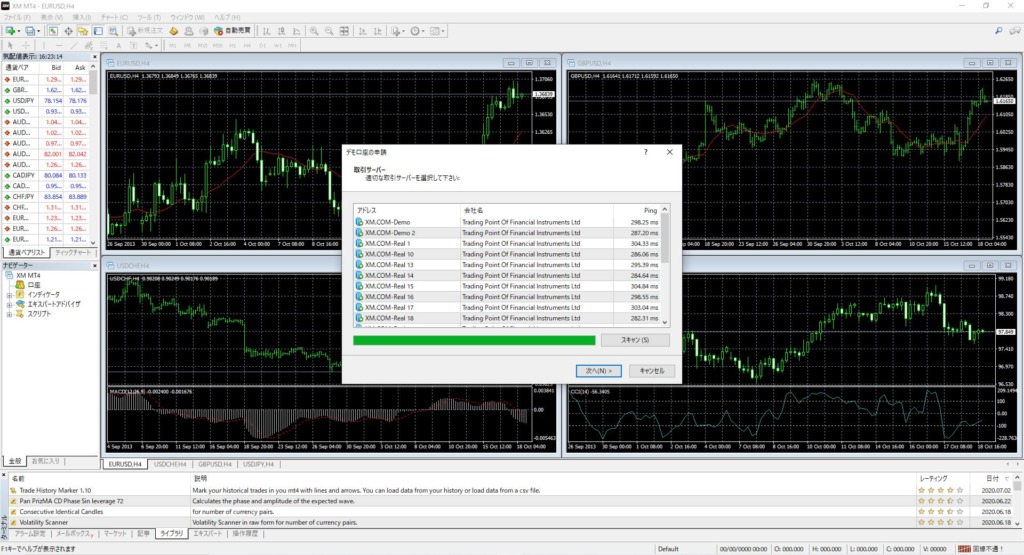Screen dimensions: 1024x555
Task: Click the chat bubbles icon at top right
Action: (x=1014, y=31)
